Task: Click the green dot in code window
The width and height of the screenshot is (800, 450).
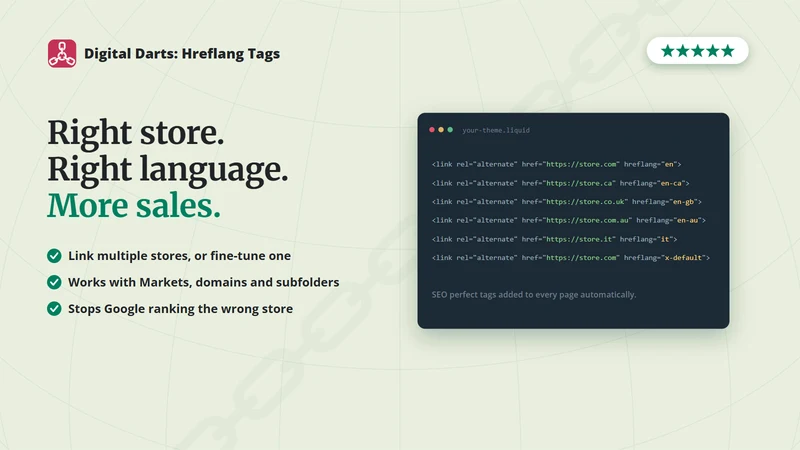Action: tap(450, 130)
